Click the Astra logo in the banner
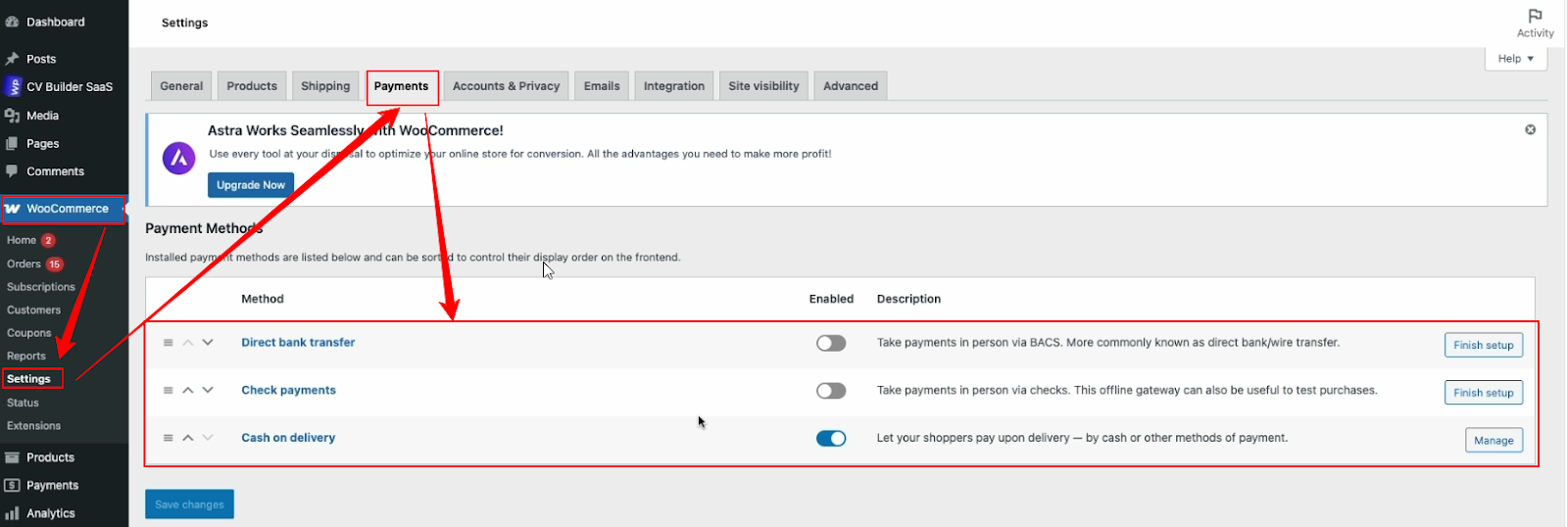Screen dimensions: 1568x527 178,158
